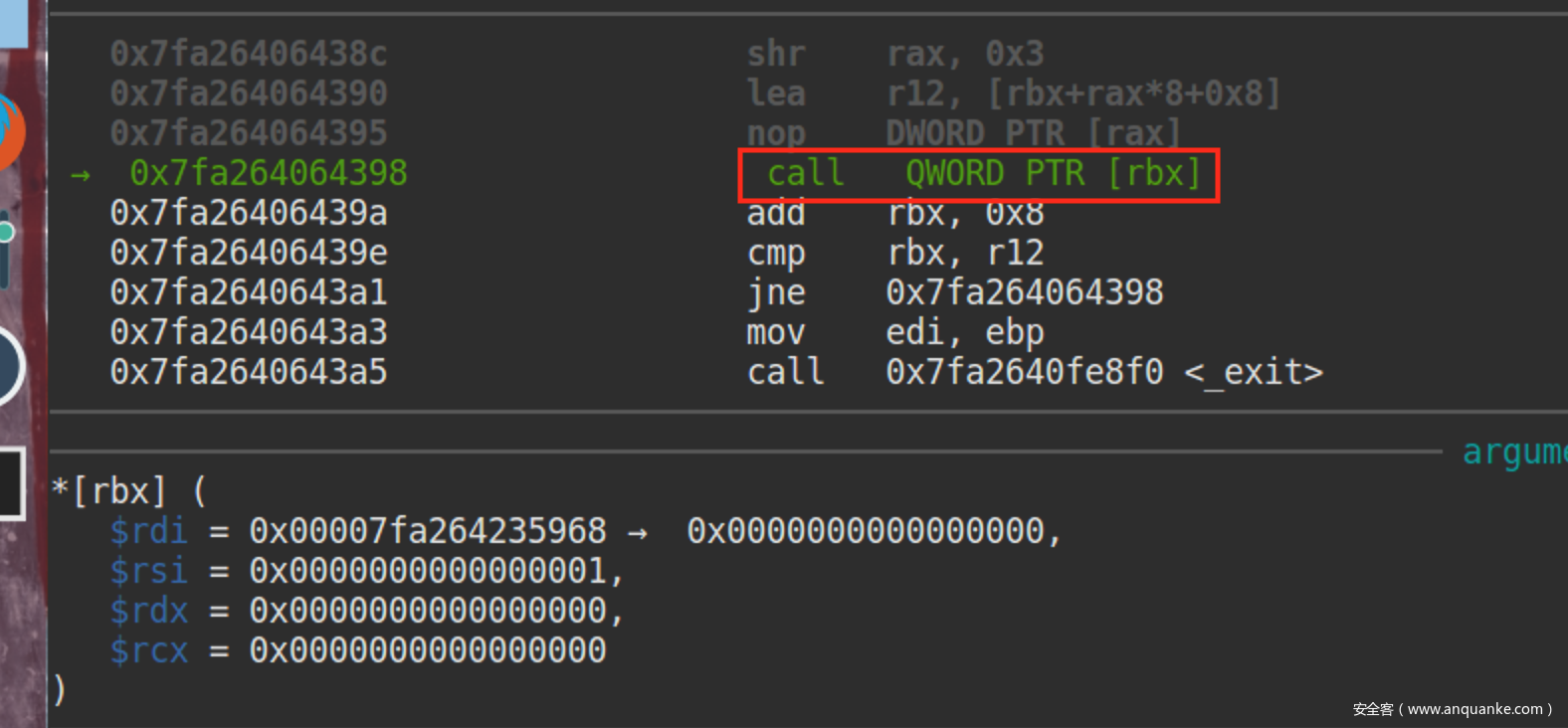Image resolution: width=1568 pixels, height=728 pixels.
Task: Click the arguments section header label
Action: [1513, 453]
